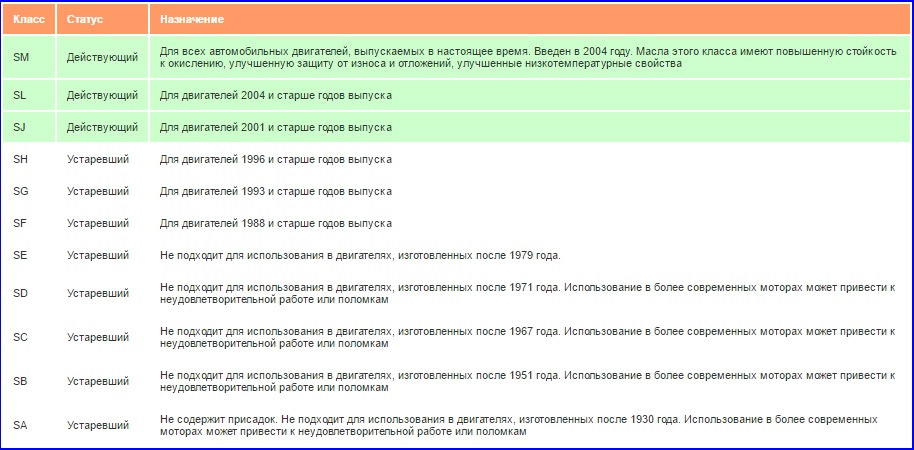Click "Действующий" status in SL row
Image resolution: width=914 pixels, height=450 pixels.
102,96
